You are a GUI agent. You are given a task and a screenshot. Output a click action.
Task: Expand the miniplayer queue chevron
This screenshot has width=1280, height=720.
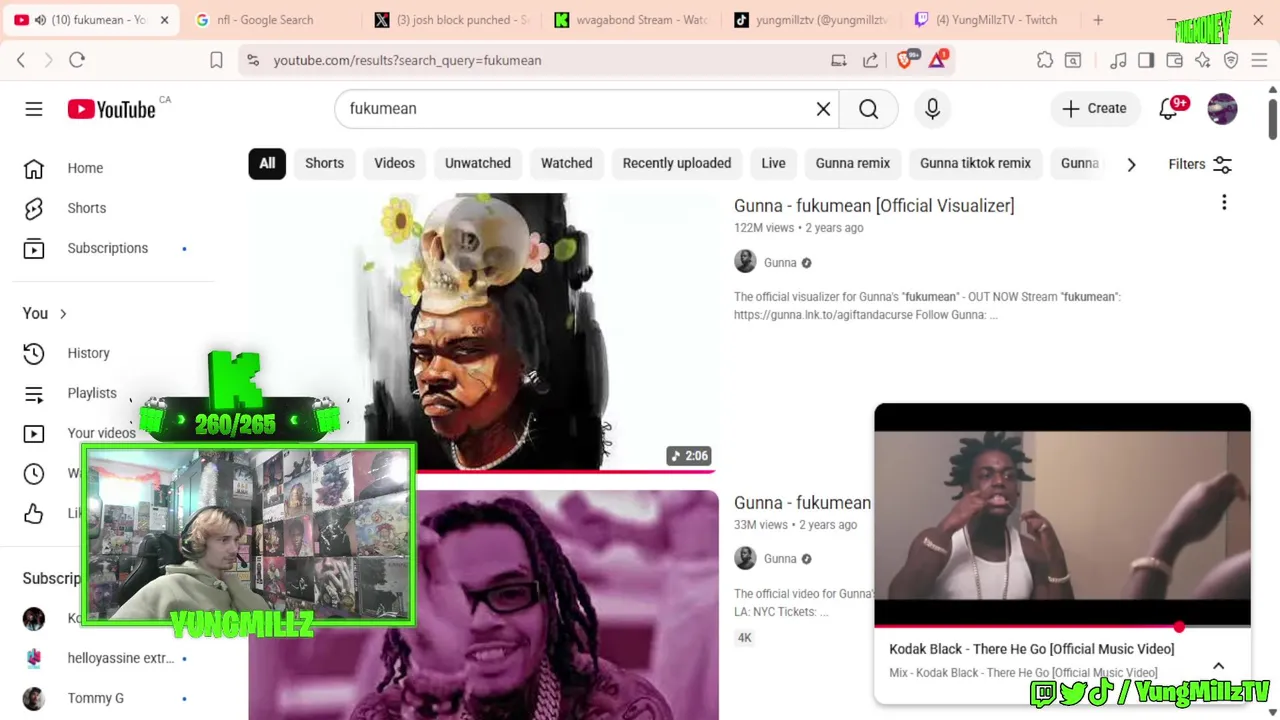(x=1218, y=665)
